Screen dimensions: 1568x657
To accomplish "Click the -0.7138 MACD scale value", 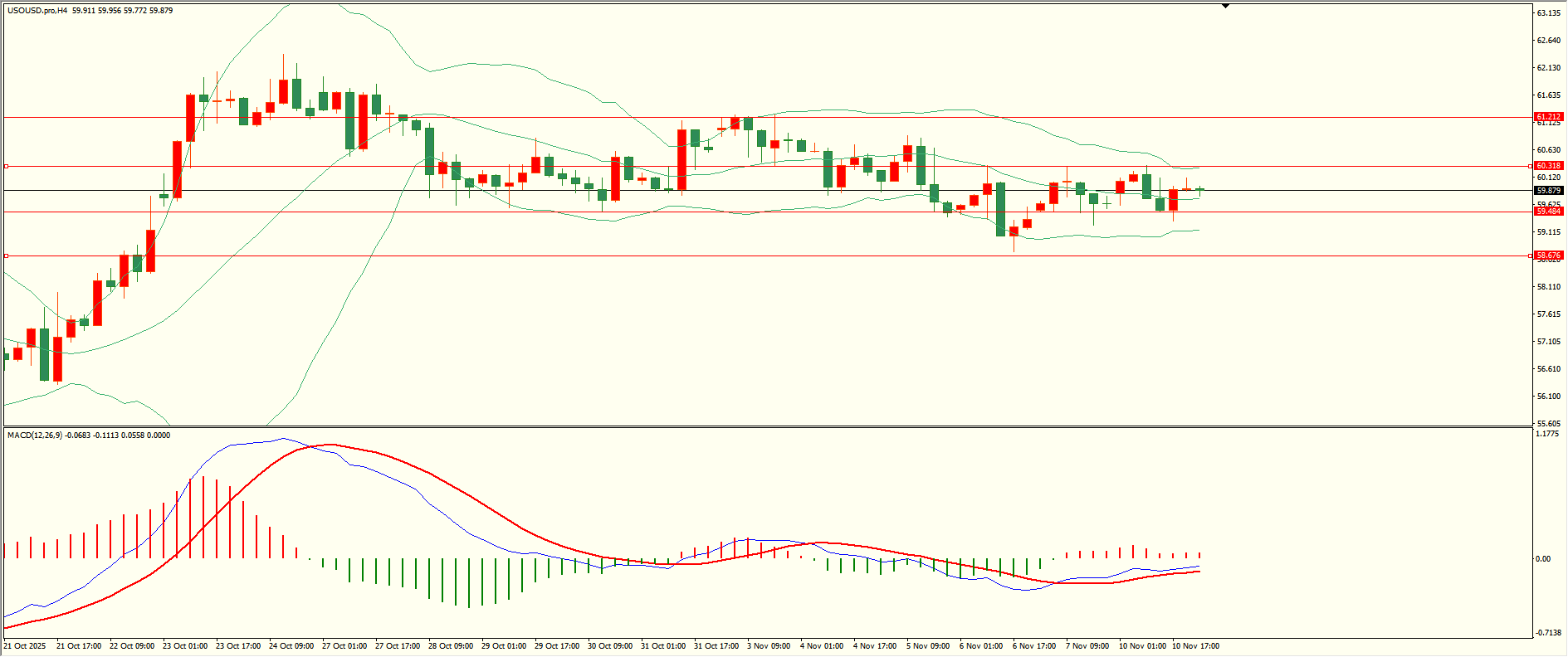I will point(1547,633).
